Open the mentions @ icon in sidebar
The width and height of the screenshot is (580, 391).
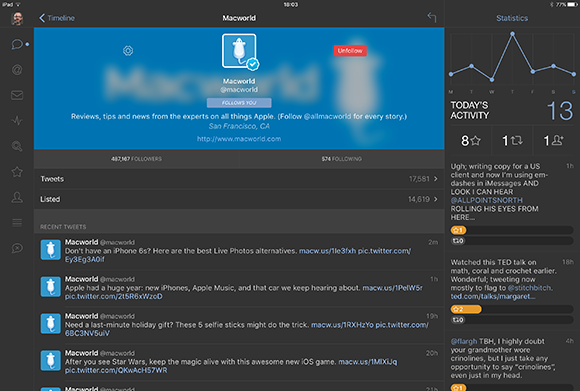(17, 70)
